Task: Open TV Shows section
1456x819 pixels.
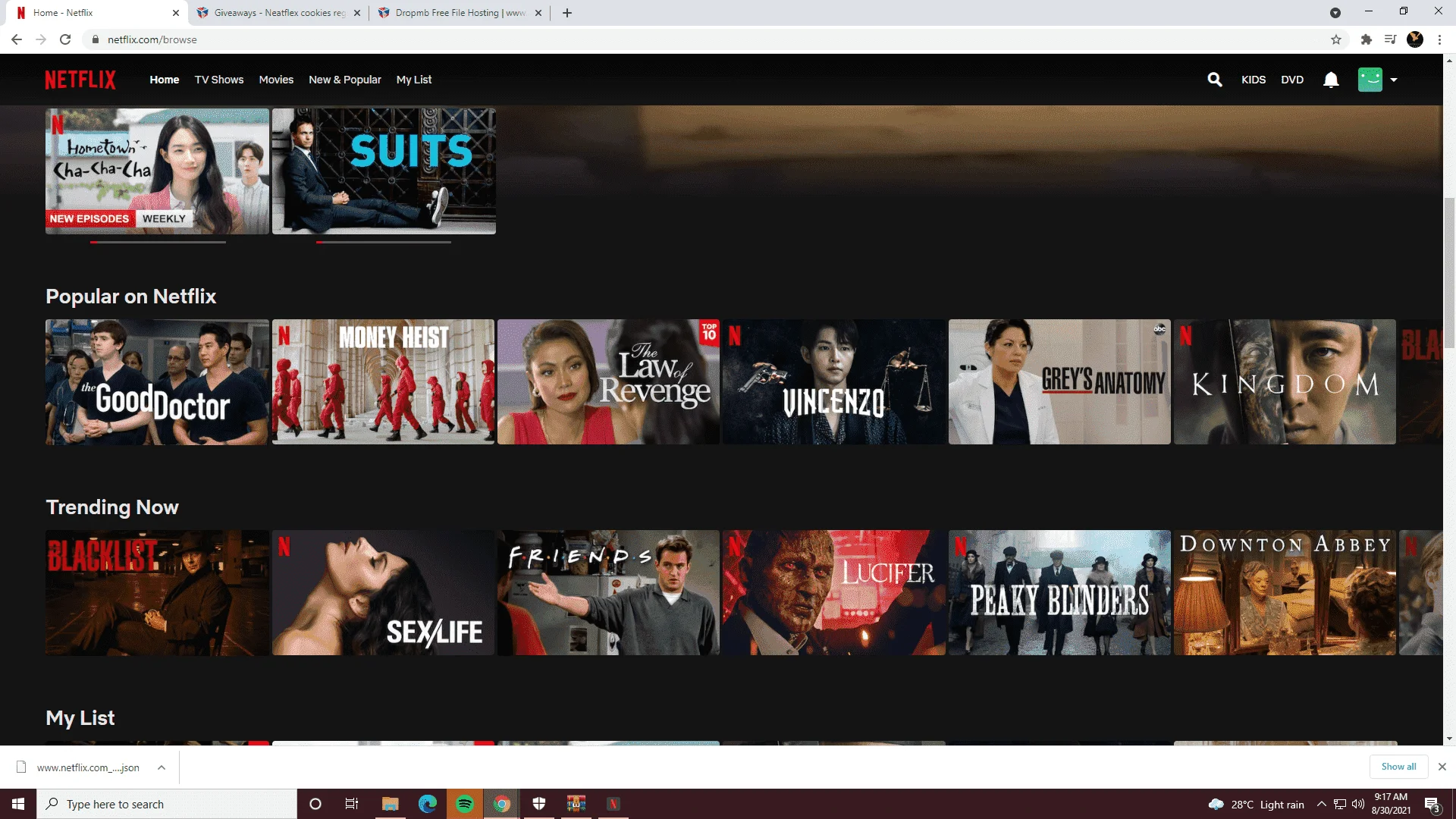Action: (219, 80)
